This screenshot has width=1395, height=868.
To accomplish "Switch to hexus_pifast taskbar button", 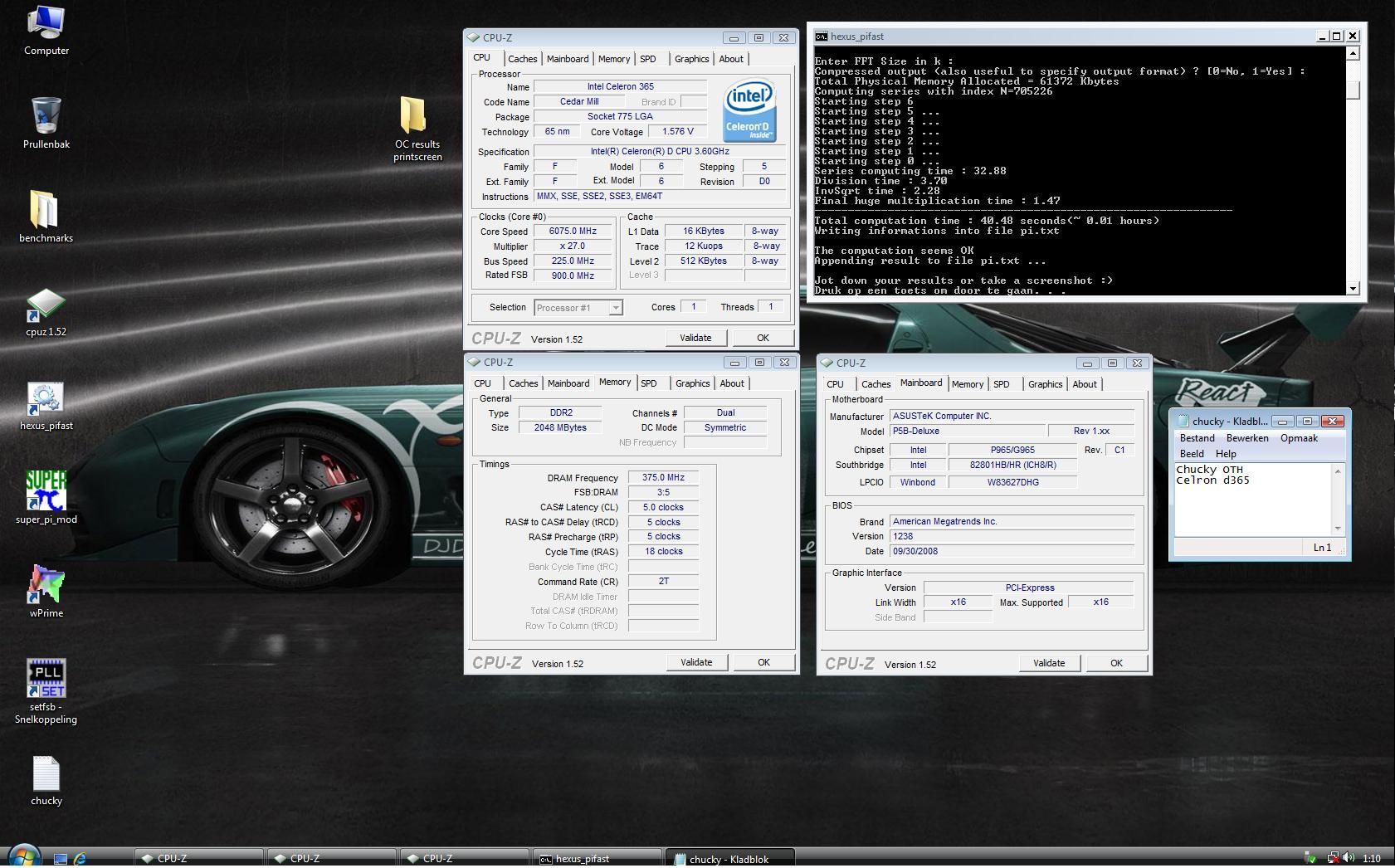I will point(596,858).
